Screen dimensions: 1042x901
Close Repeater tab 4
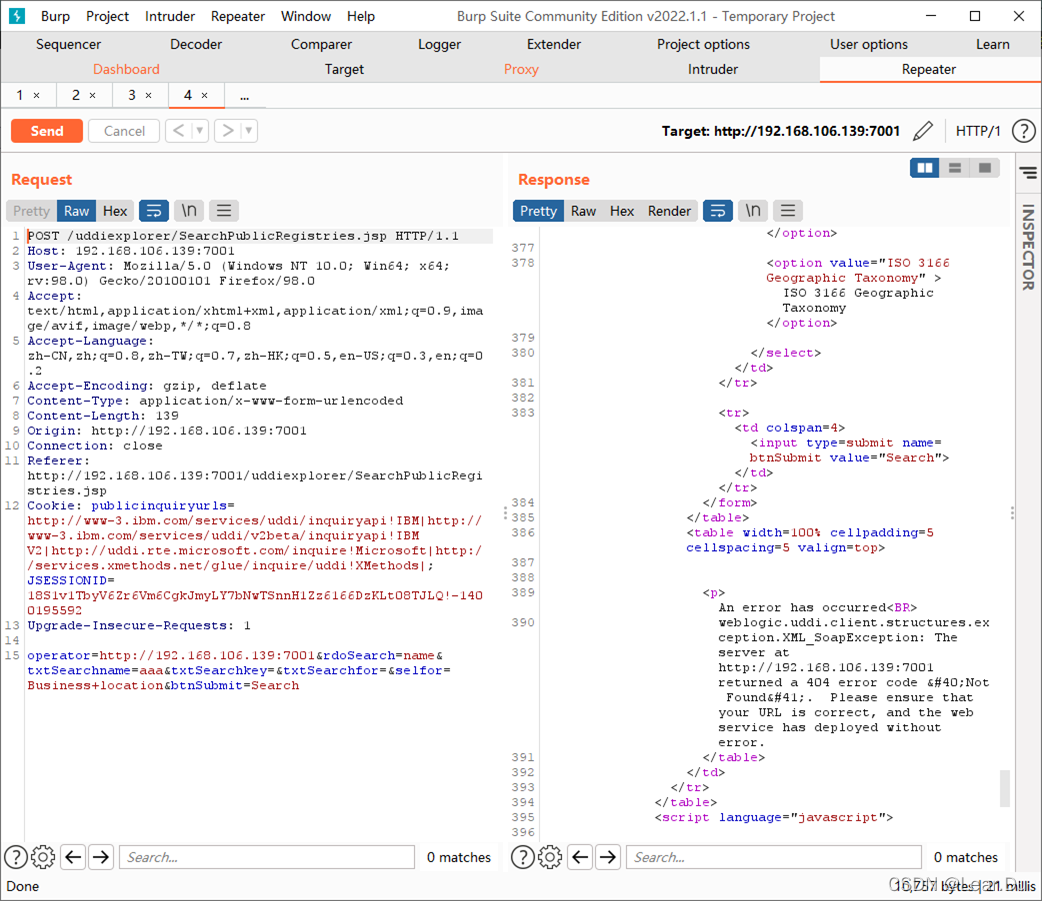(205, 96)
